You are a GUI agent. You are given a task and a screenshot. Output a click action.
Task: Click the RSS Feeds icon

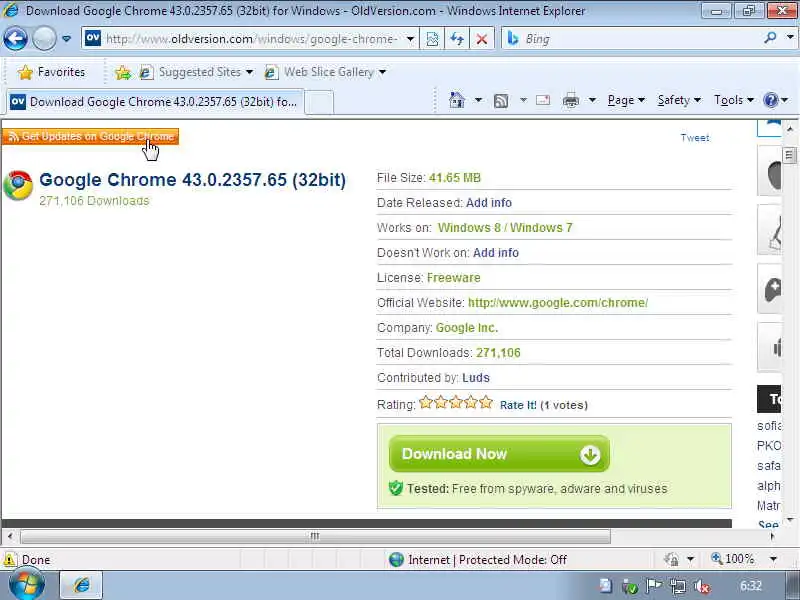501,101
